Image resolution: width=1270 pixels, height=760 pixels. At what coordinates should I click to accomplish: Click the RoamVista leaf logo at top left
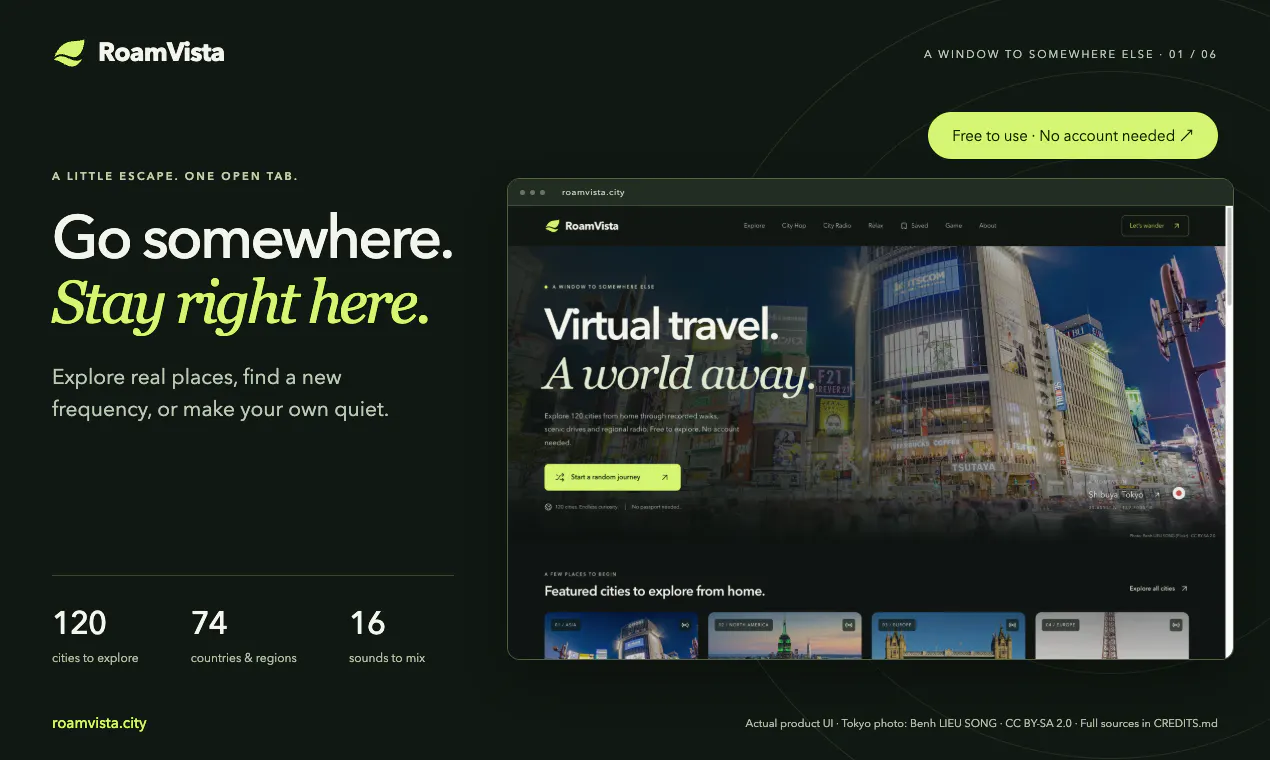(69, 53)
